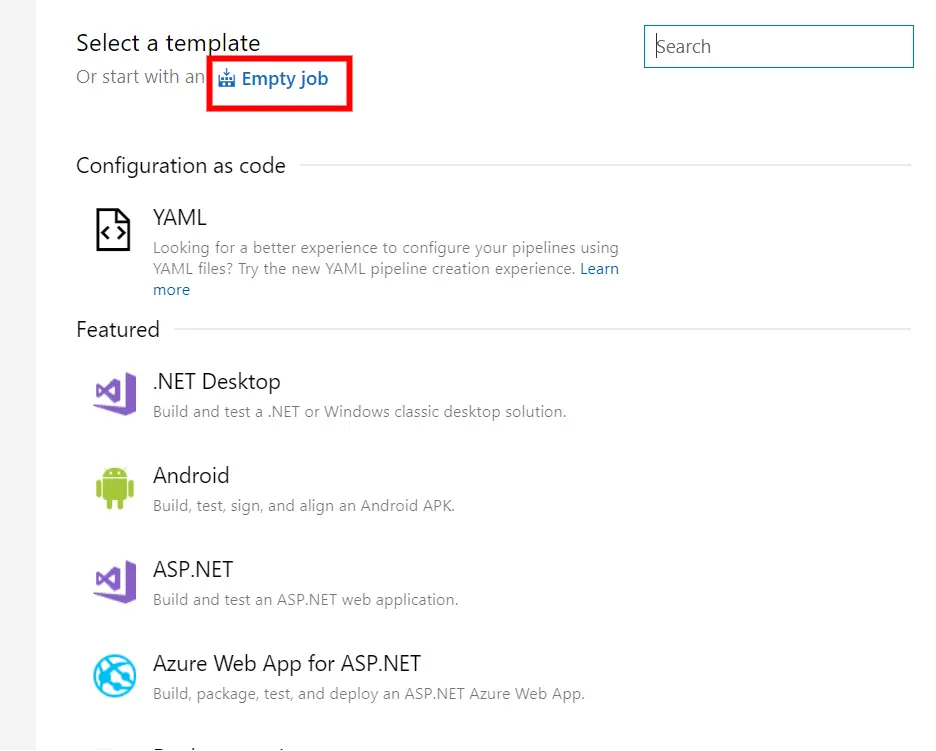Click the Featured section heading
The height and width of the screenshot is (751, 936).
coord(117,329)
